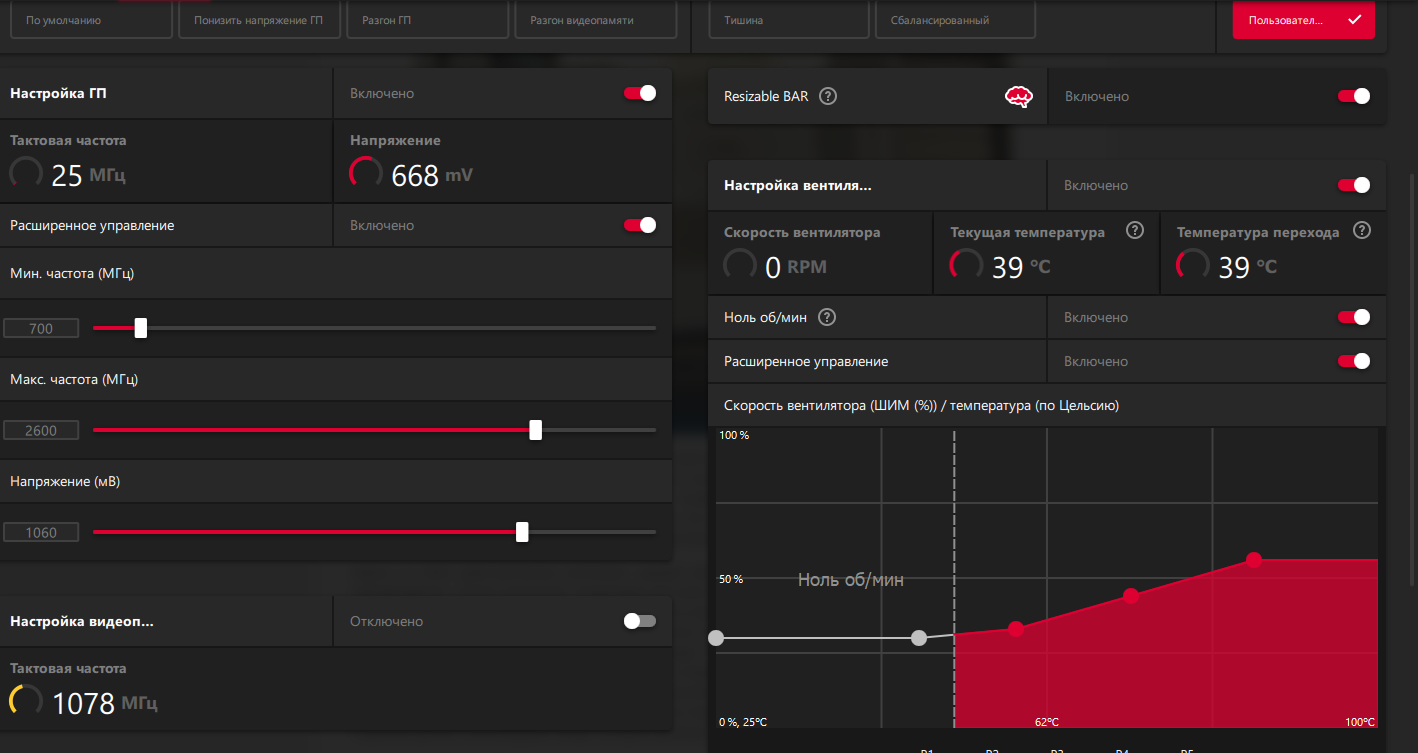Select the Сбалансированный fan preset
The height and width of the screenshot is (753, 1418).
[x=957, y=19]
